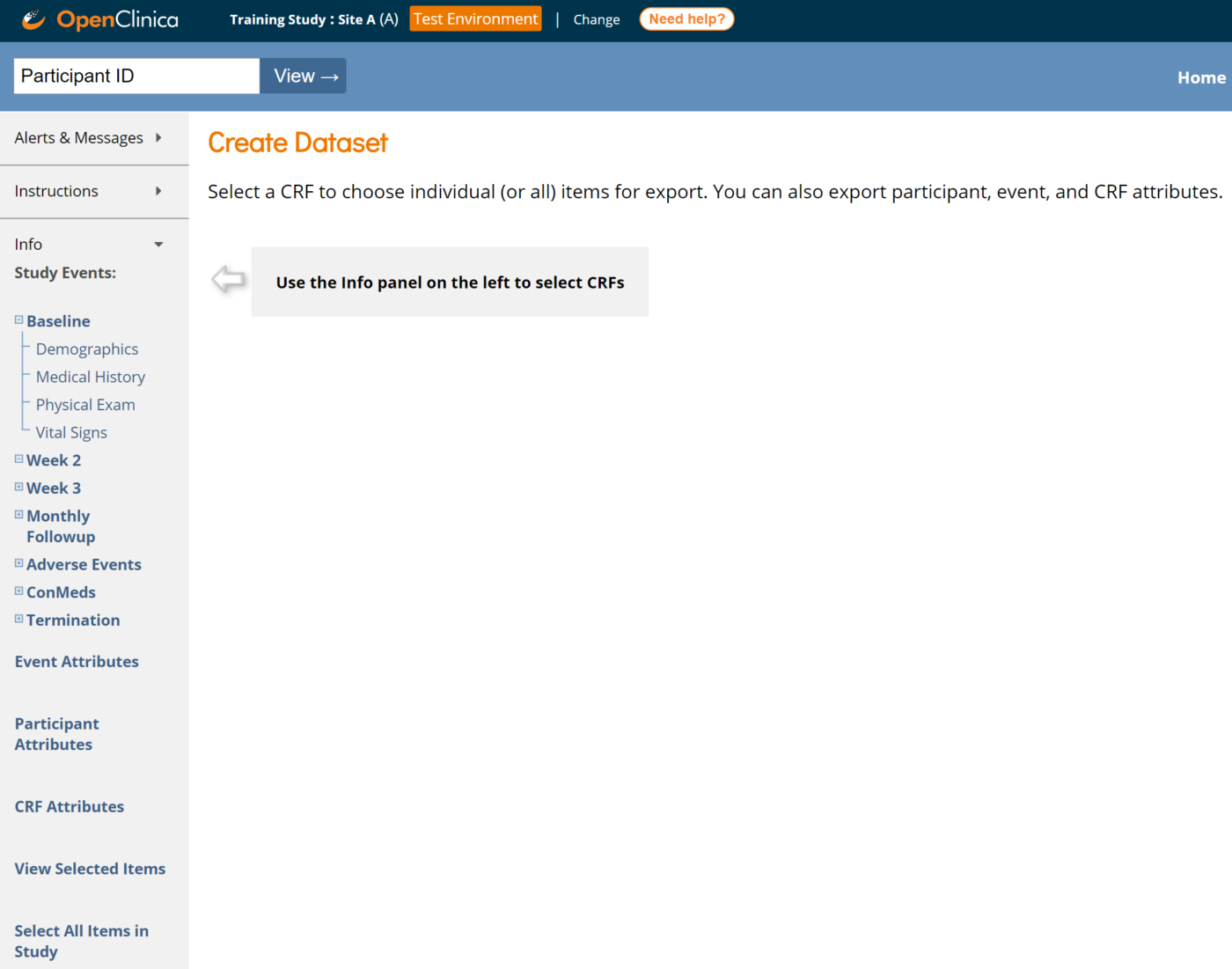Click the OpenClinica logo icon
Screen dimensions: 1232x969
click(x=33, y=19)
